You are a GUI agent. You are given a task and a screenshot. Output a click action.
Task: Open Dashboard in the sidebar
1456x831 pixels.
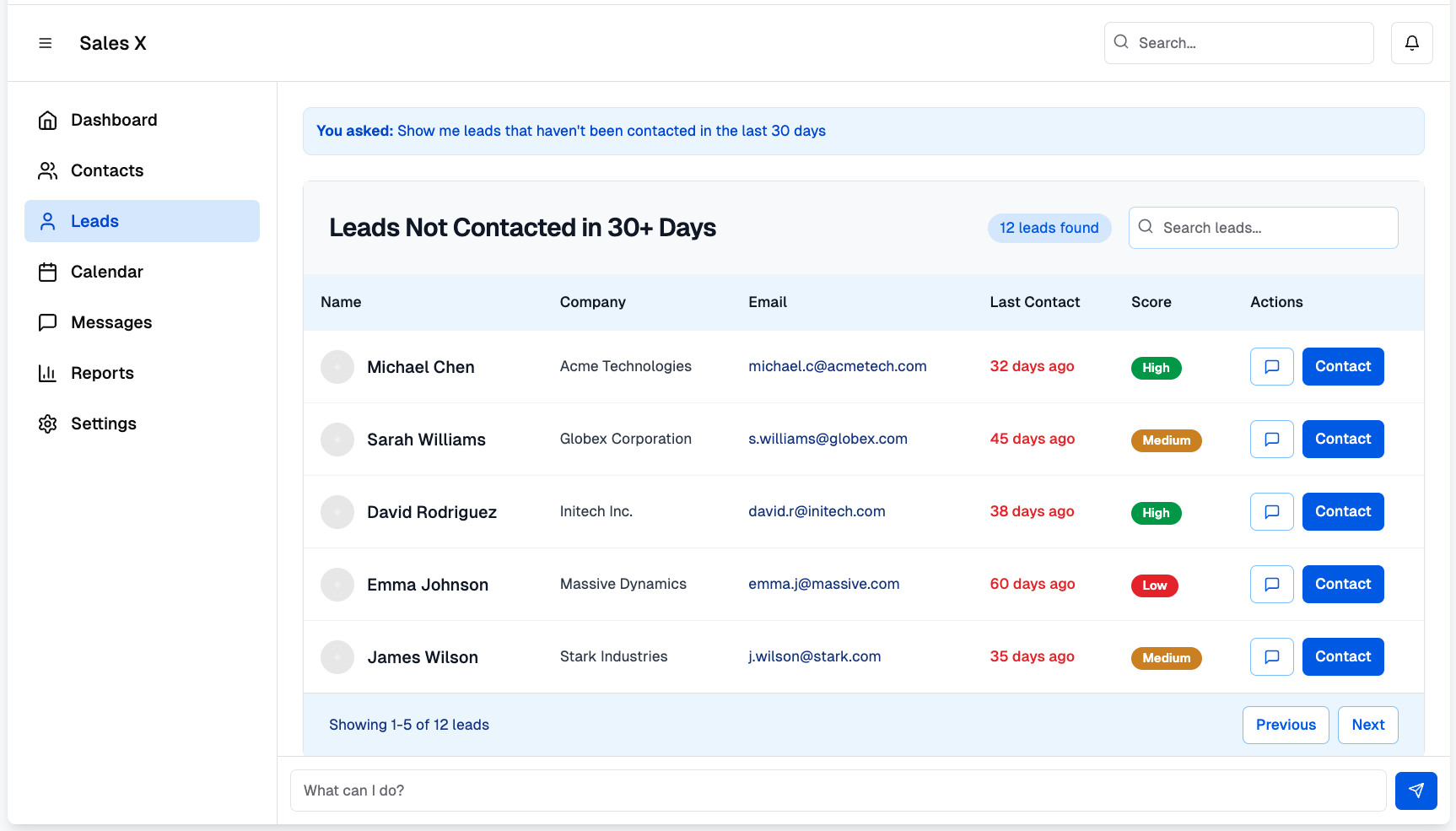(142, 120)
